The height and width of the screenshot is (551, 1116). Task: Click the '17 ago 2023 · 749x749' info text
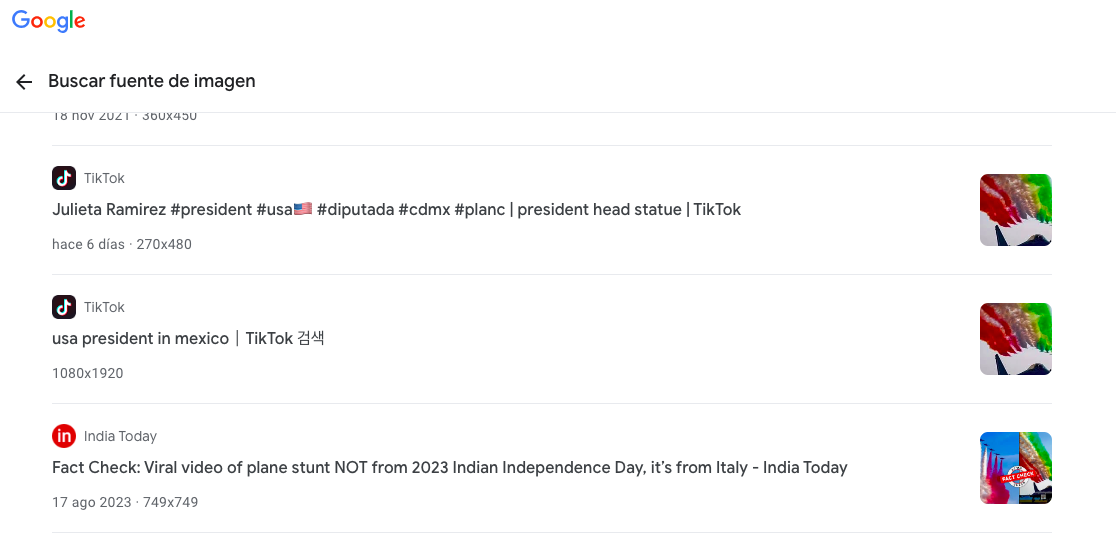125,502
